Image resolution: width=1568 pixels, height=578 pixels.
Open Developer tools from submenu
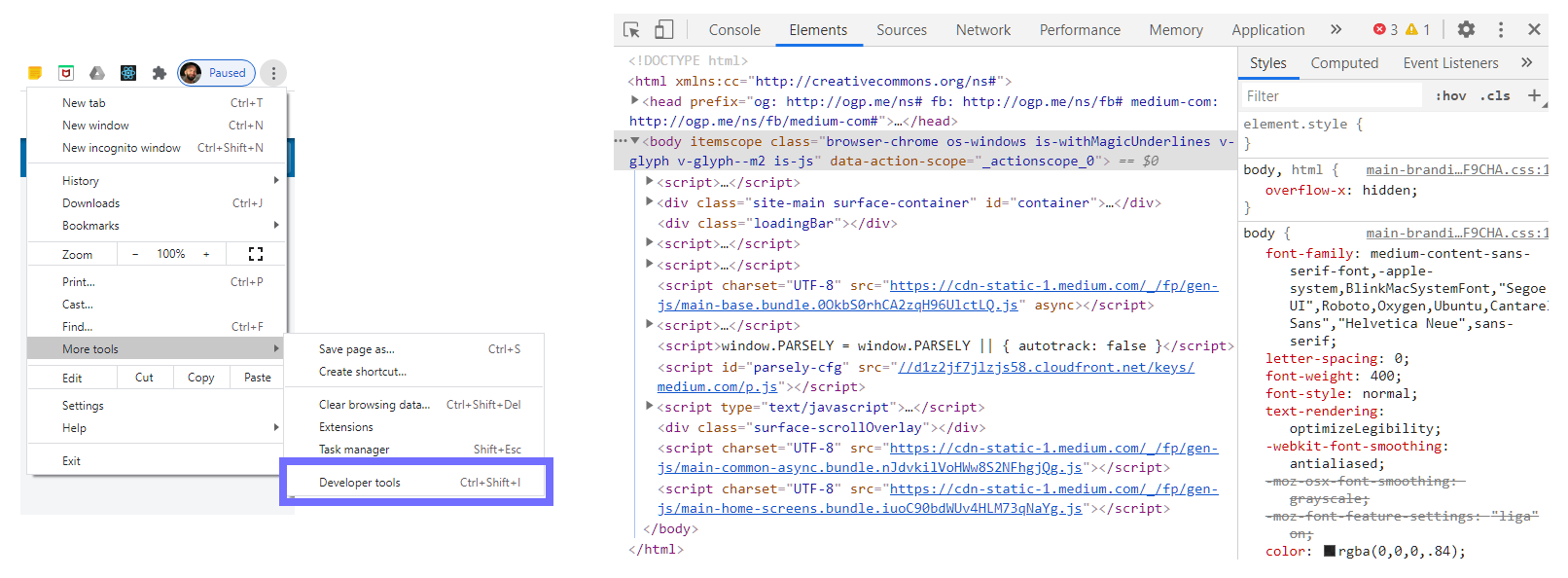pos(416,483)
